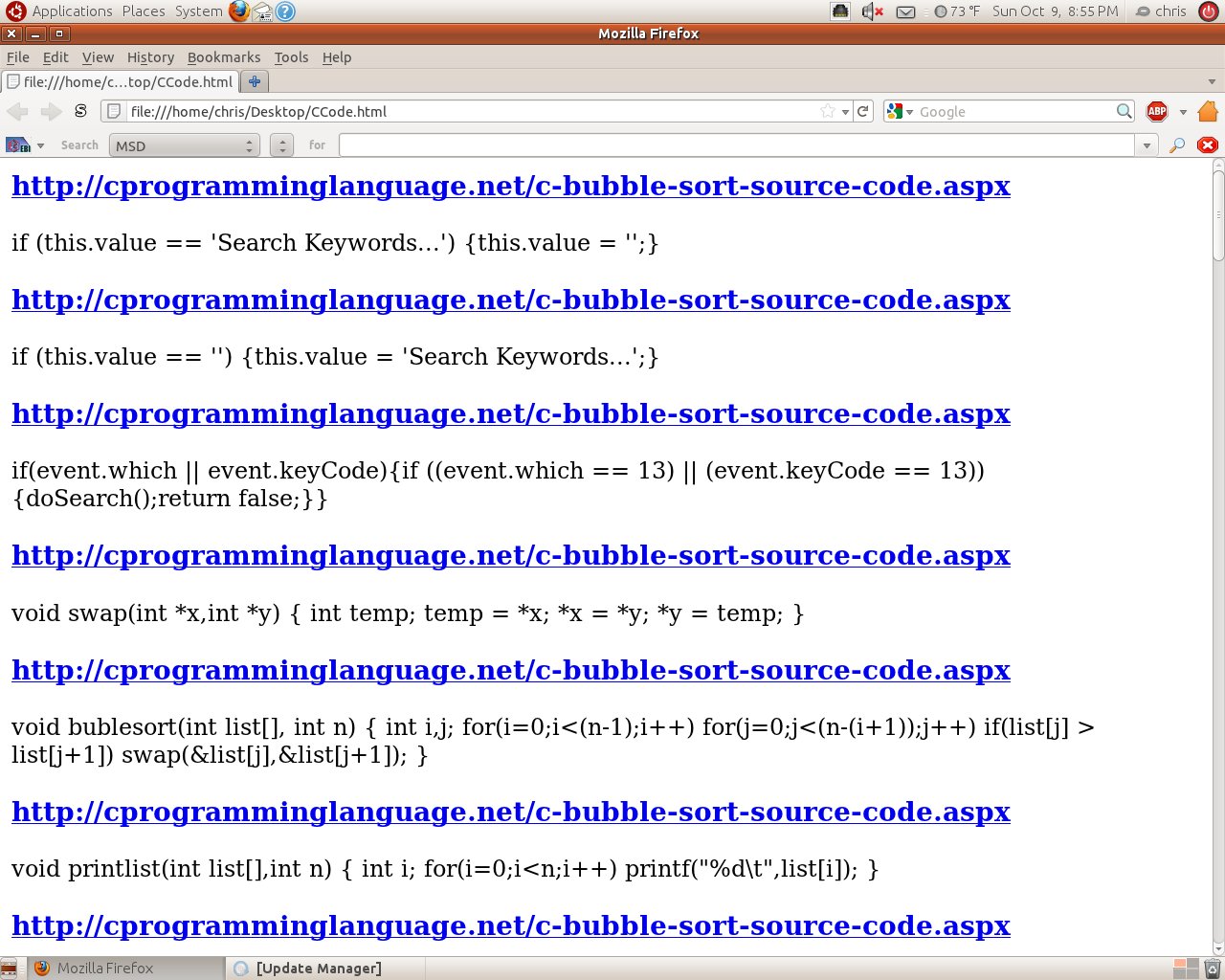1225x980 pixels.
Task: Open the System menu
Action: [x=198, y=11]
